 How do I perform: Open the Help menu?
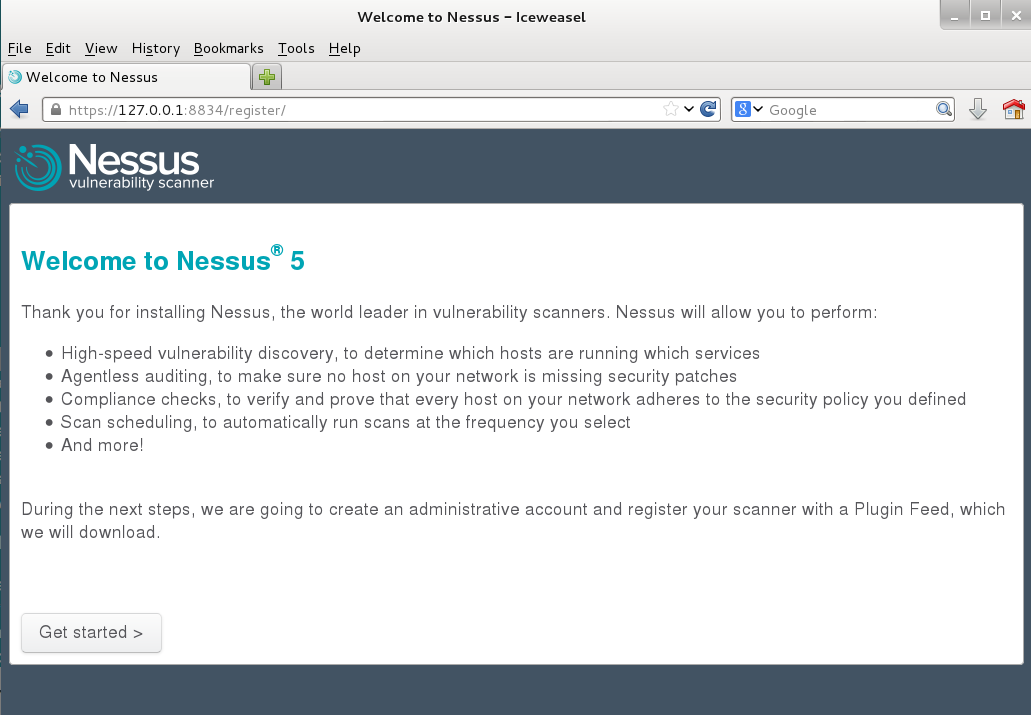(345, 49)
